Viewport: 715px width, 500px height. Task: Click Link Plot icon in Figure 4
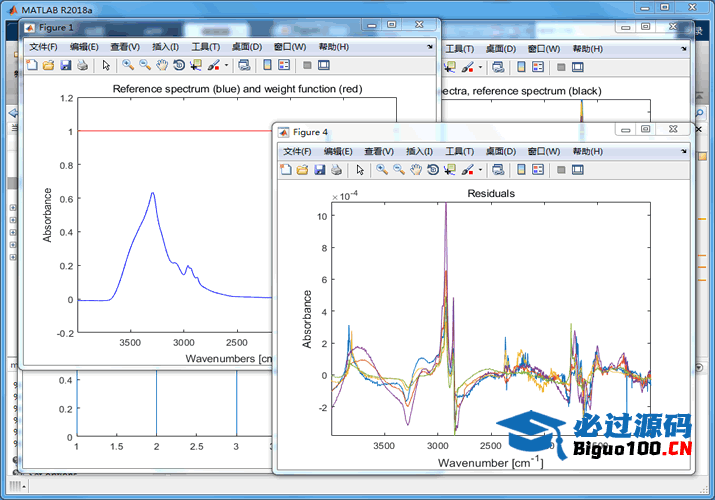coord(498,170)
